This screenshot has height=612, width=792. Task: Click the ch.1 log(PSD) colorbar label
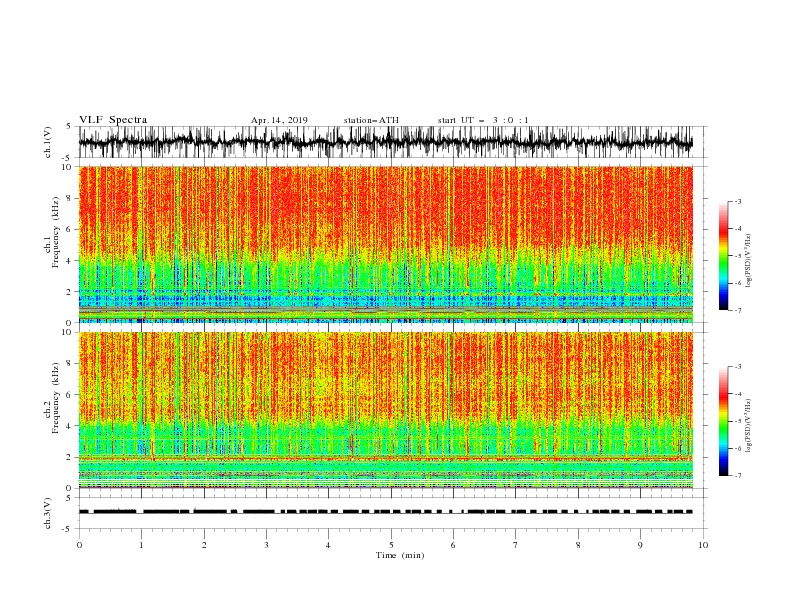click(750, 261)
